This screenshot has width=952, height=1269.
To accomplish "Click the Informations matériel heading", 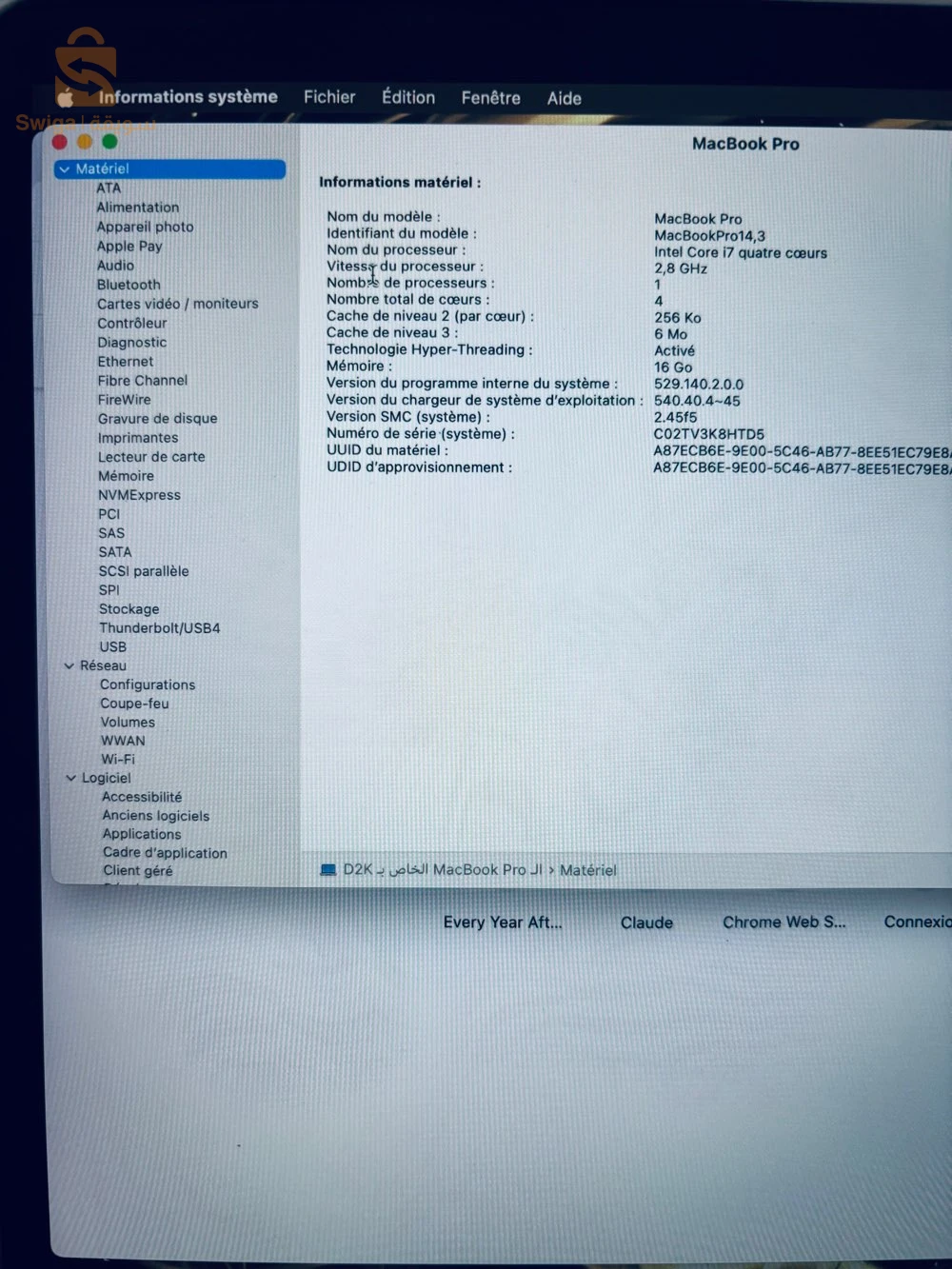I will click(400, 182).
